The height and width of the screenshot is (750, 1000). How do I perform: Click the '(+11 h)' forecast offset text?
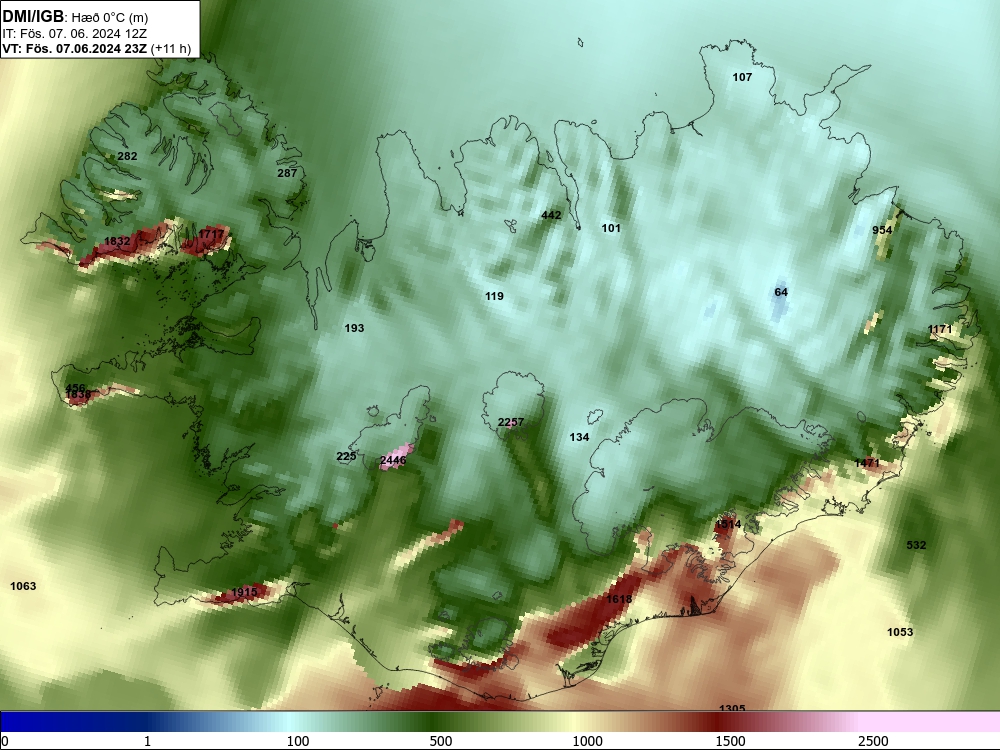[171, 48]
